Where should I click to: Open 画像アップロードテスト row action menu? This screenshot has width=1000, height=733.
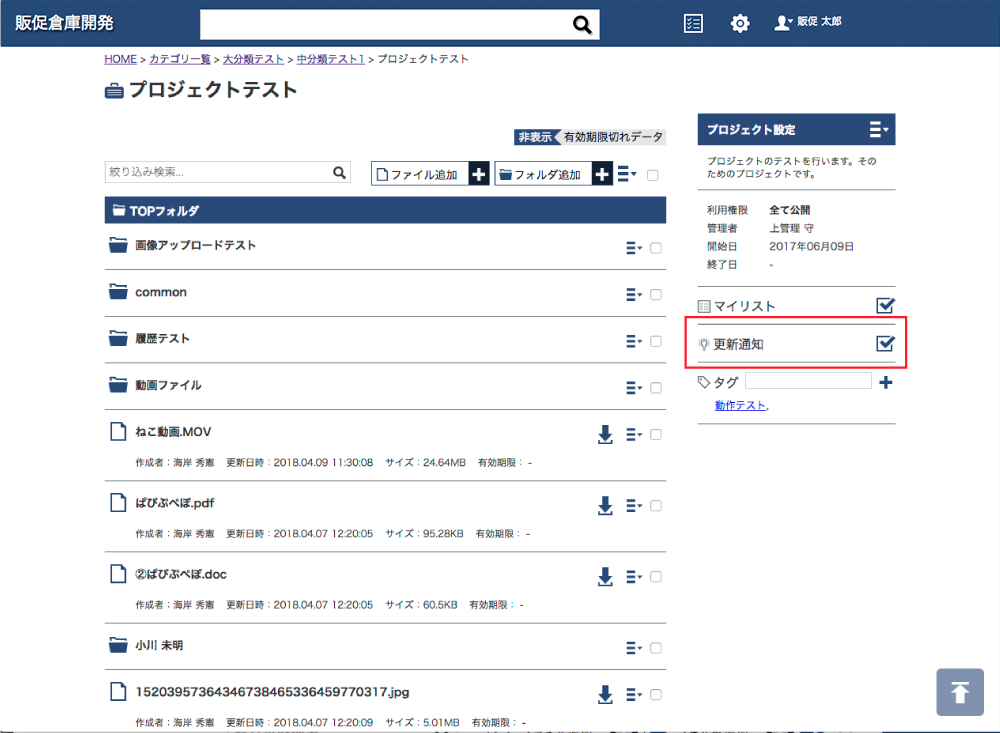[634, 248]
